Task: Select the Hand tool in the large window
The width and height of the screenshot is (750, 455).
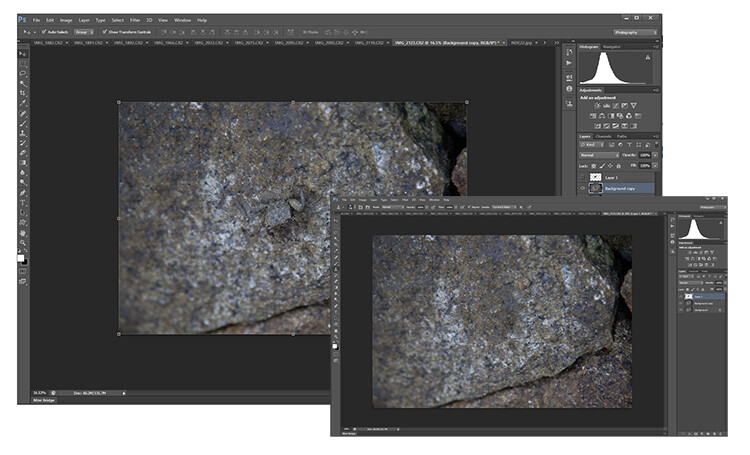Action: pos(22,233)
